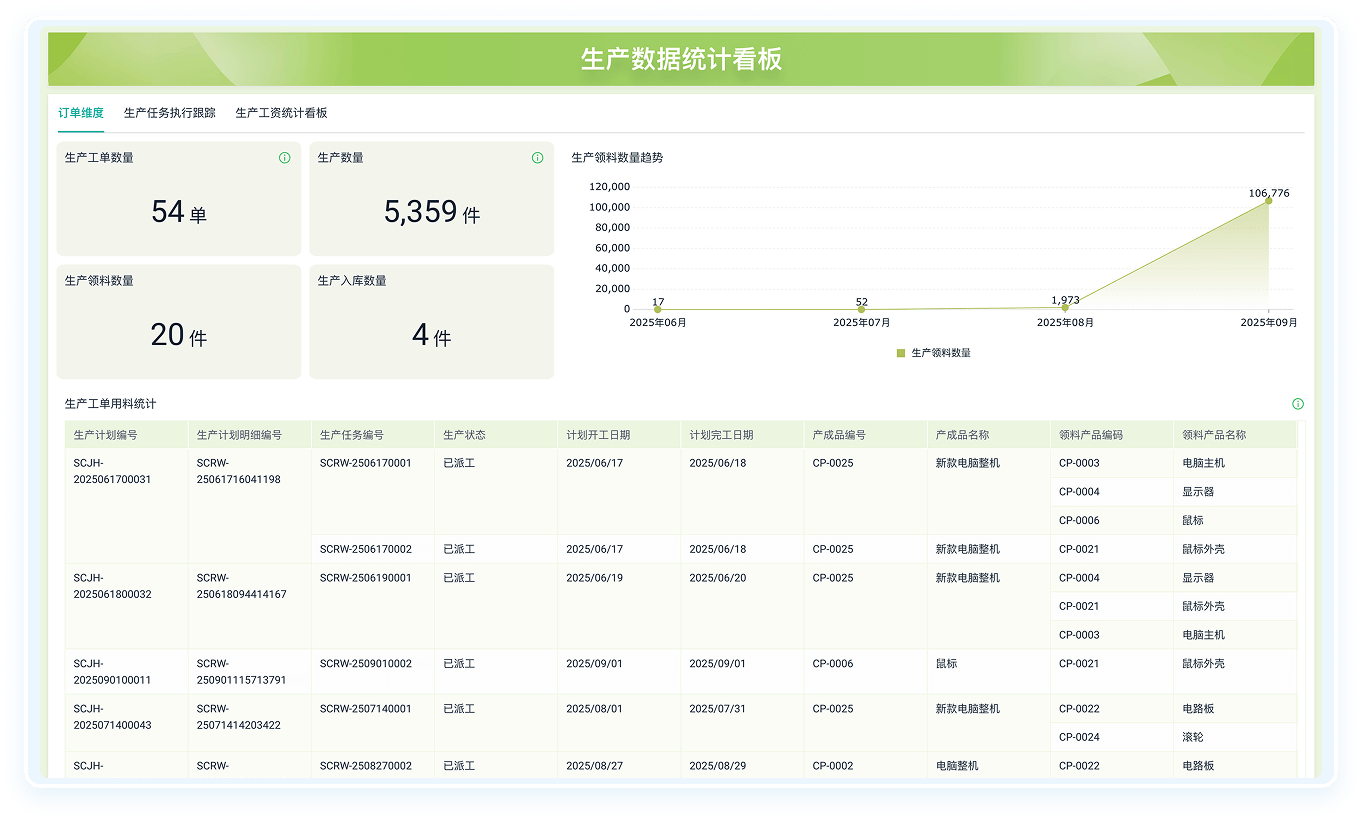Switch to 生产任务执行跟踪 tab
The width and height of the screenshot is (1362, 820).
click(170, 113)
